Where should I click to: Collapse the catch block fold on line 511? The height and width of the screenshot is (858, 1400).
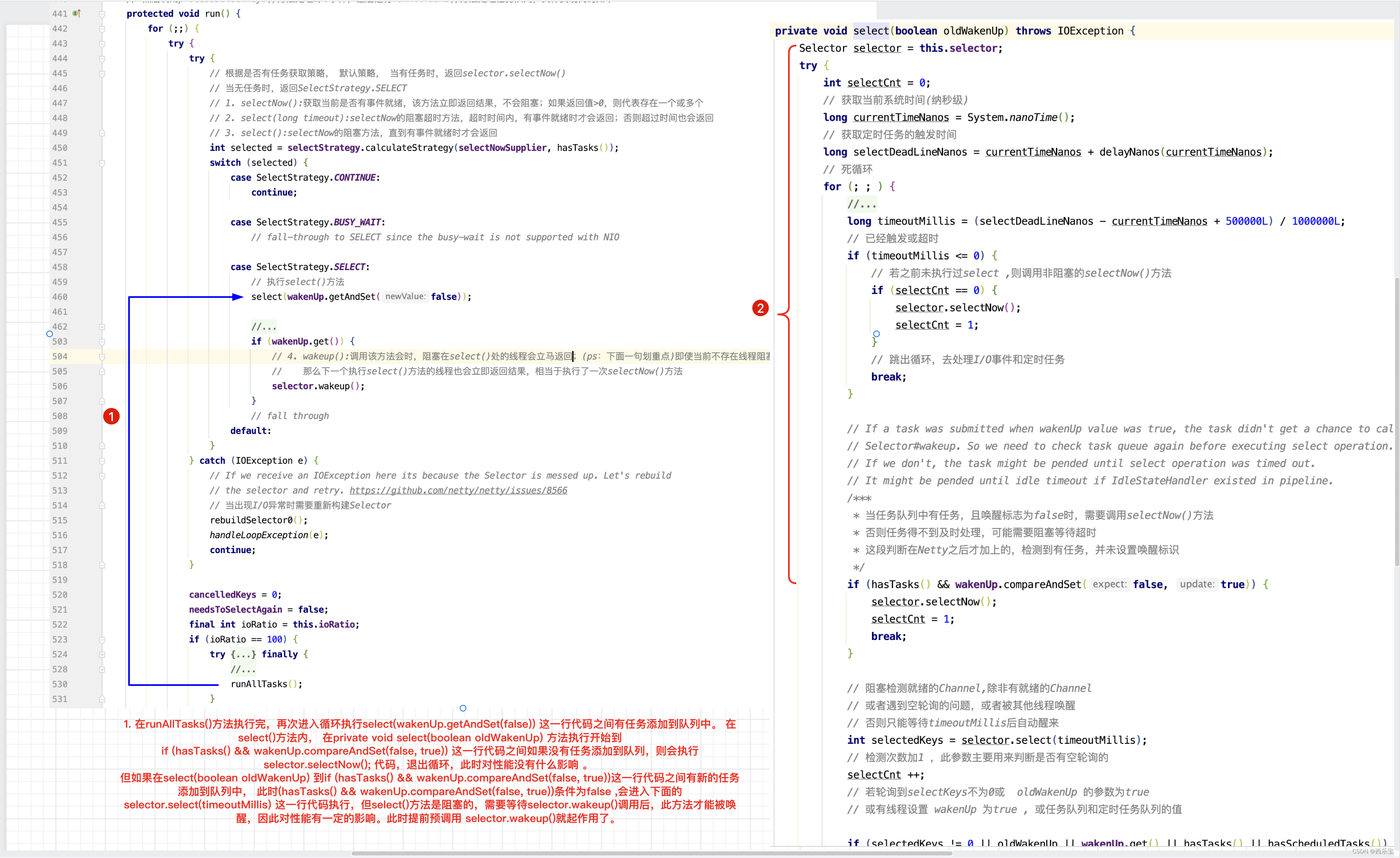point(102,461)
